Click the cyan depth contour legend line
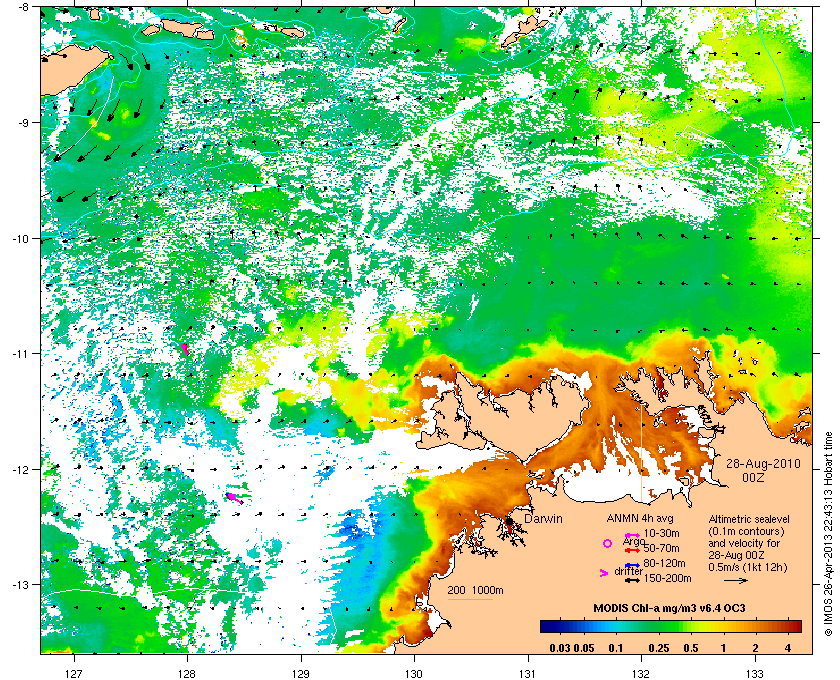The width and height of the screenshot is (840, 680). tap(470, 599)
